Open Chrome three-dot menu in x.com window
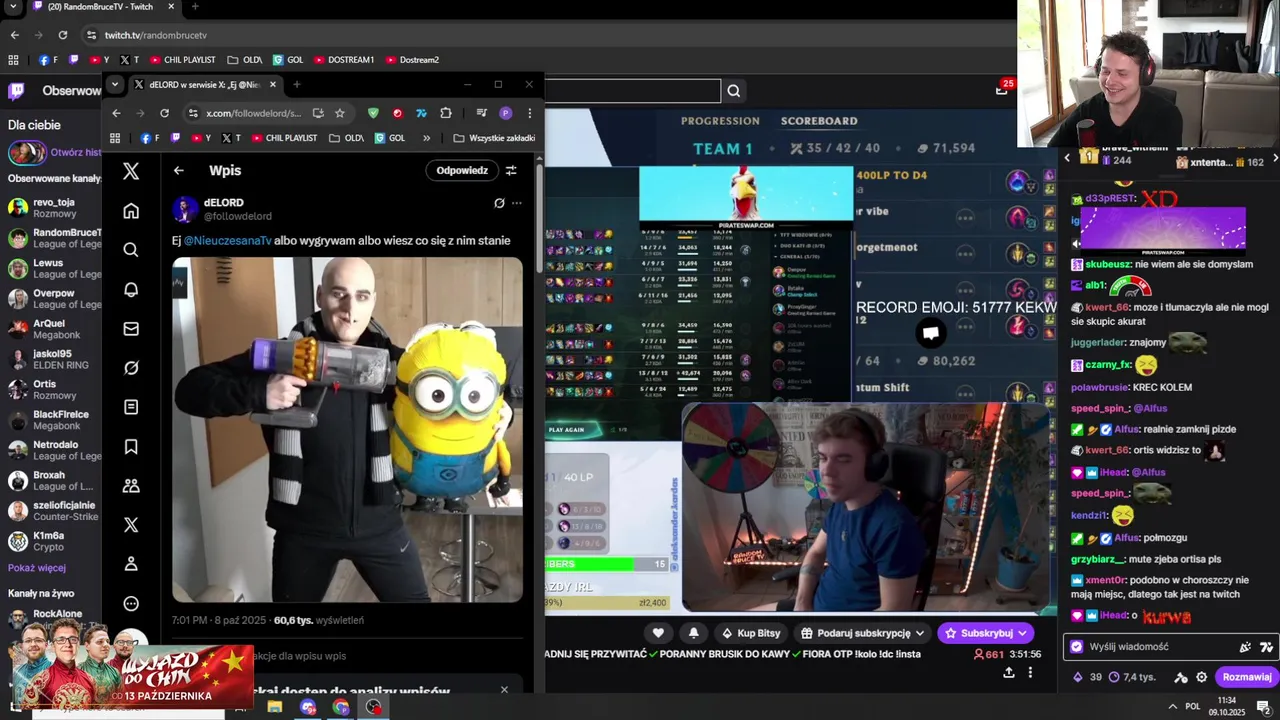Screen dimensions: 1280x720 (529, 113)
